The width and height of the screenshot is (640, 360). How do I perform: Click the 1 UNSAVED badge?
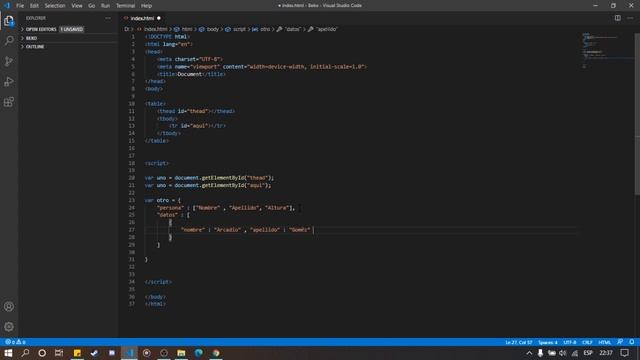pos(72,29)
